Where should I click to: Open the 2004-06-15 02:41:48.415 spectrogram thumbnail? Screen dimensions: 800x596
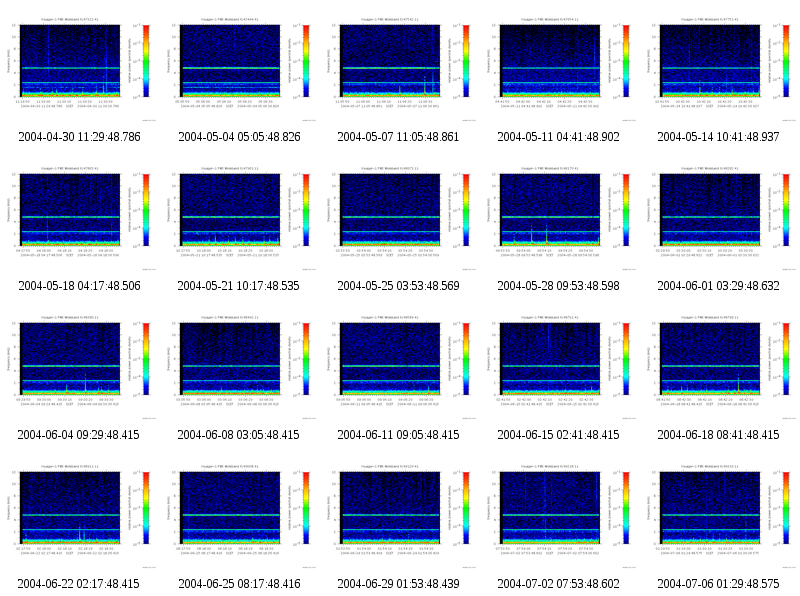[x=559, y=366]
